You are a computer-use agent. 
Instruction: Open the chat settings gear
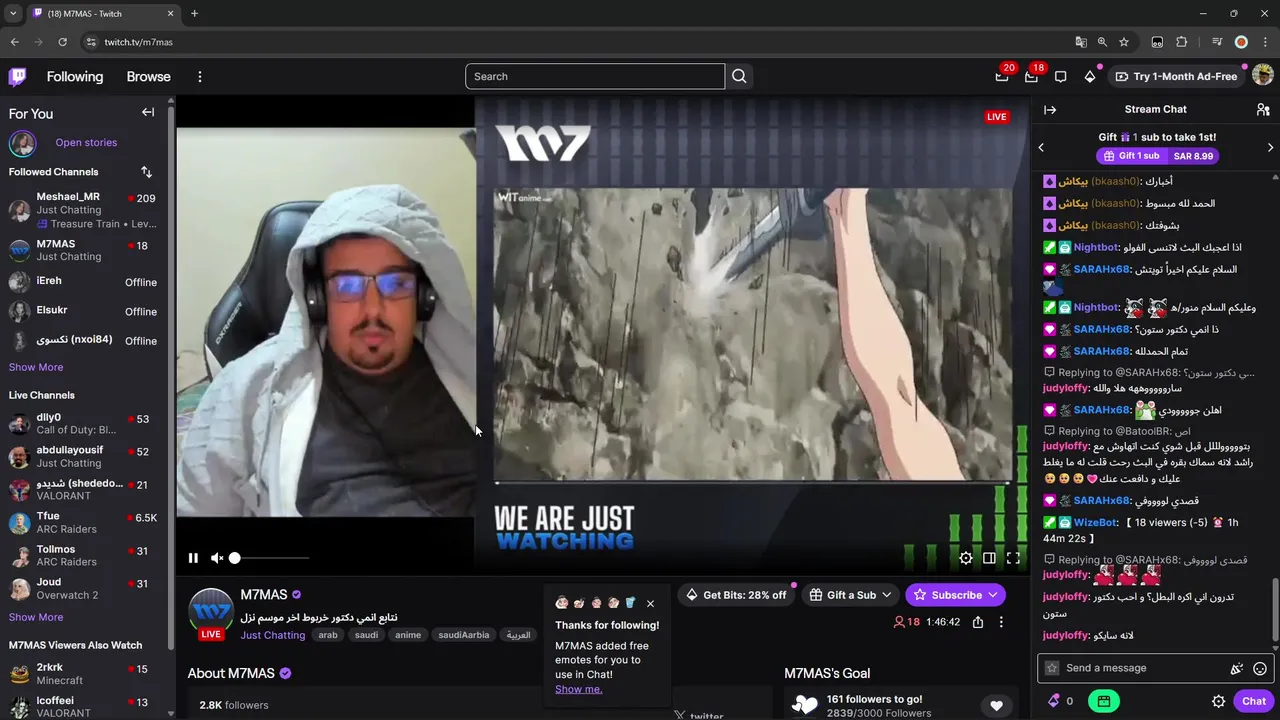pos(1218,701)
